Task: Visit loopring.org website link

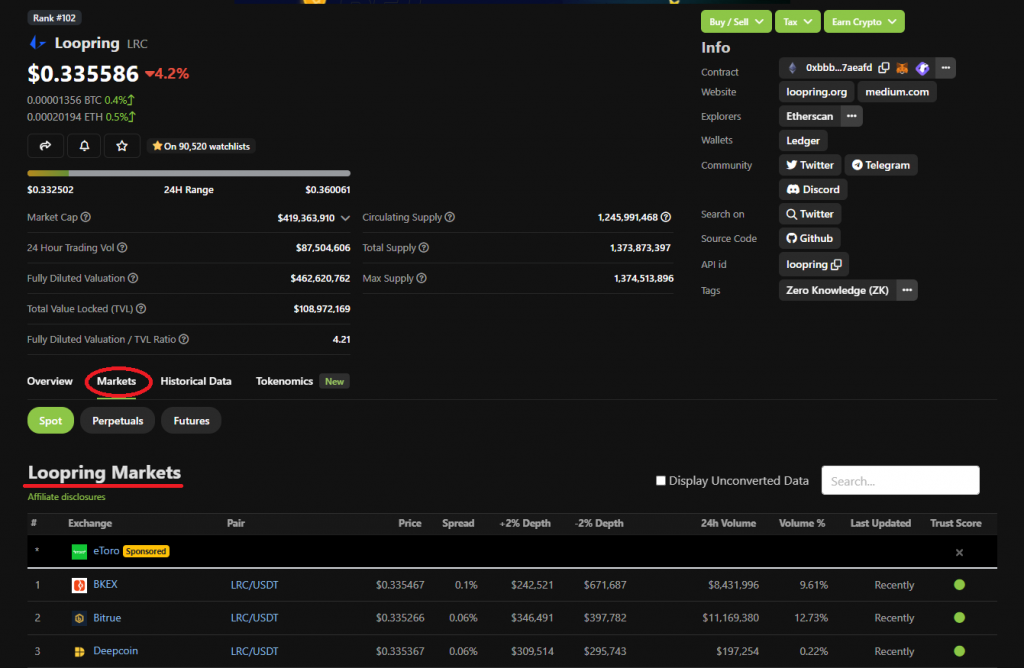Action: [816, 92]
